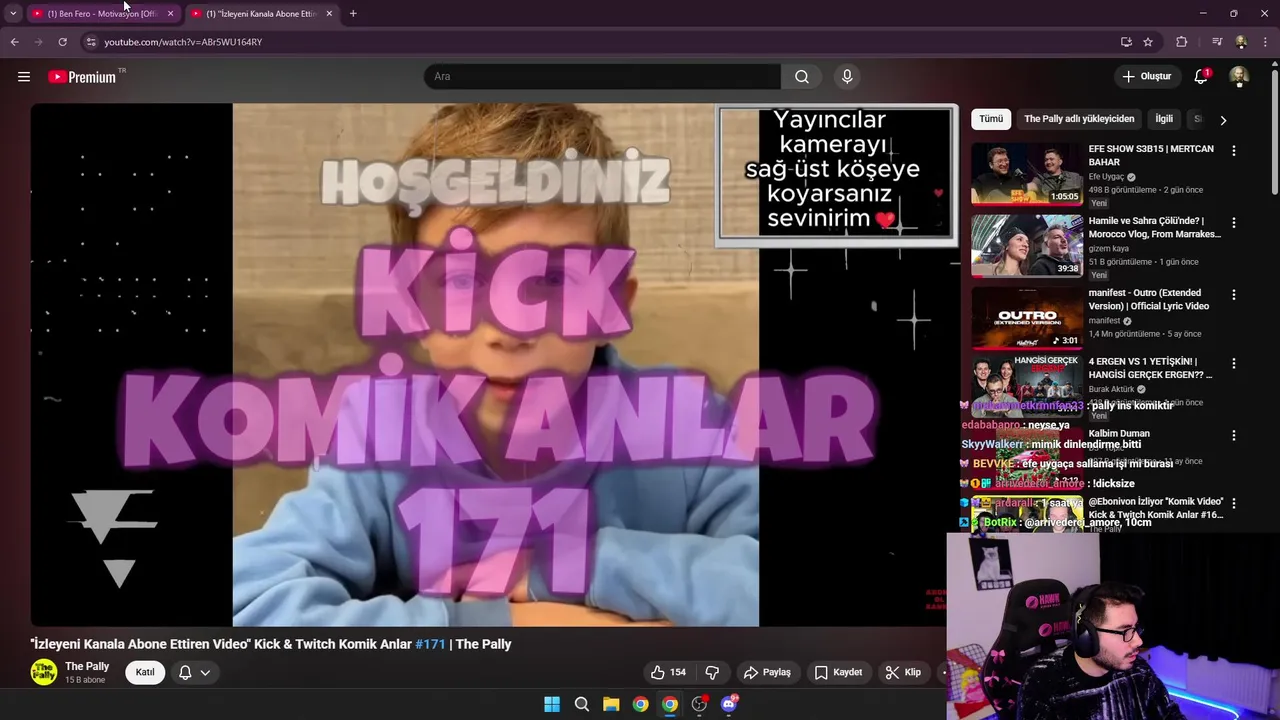Image resolution: width=1280 pixels, height=720 pixels.
Task: Open more options for manifest Outro video
Action: (1233, 294)
